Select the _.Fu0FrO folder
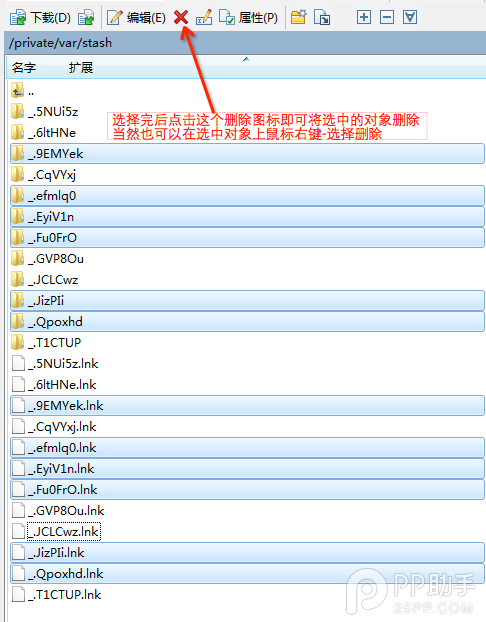The height and width of the screenshot is (622, 486). [247, 238]
